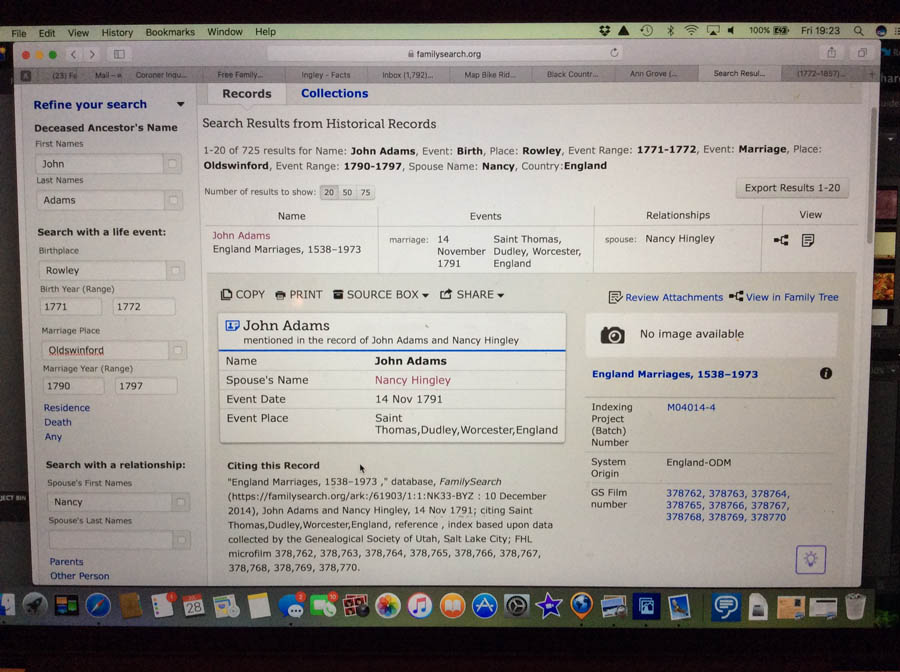
Task: Open the Review Attachments link
Action: click(666, 297)
